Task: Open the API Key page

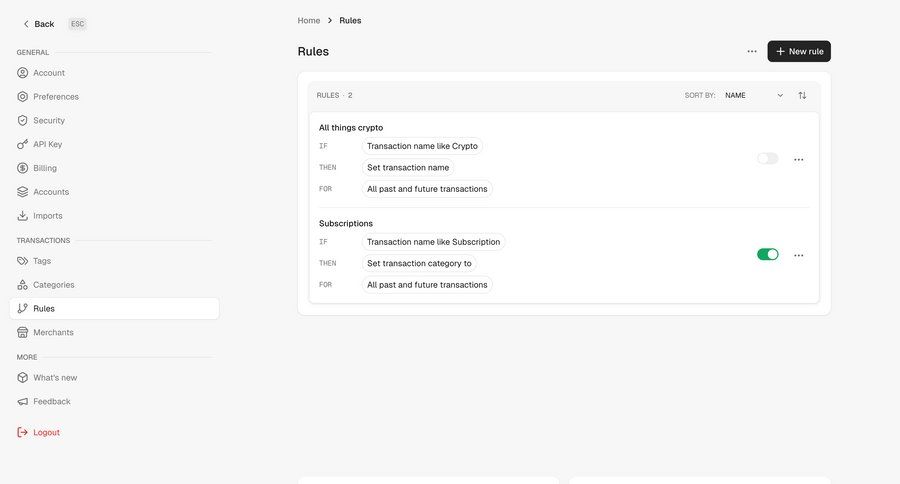Action: [x=114, y=144]
